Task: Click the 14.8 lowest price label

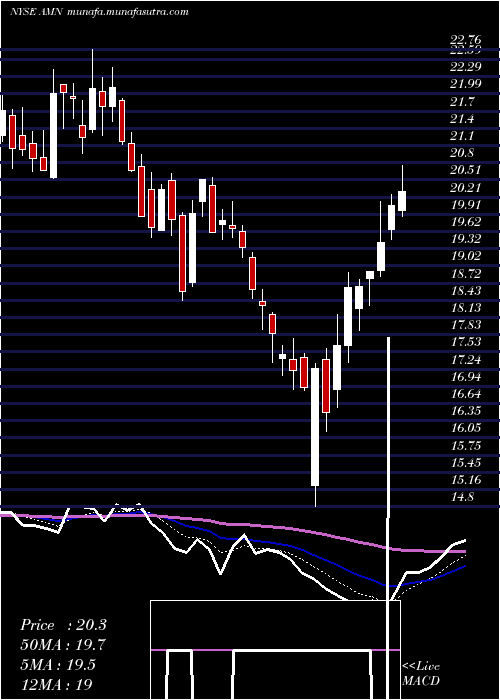Action: pos(462,496)
